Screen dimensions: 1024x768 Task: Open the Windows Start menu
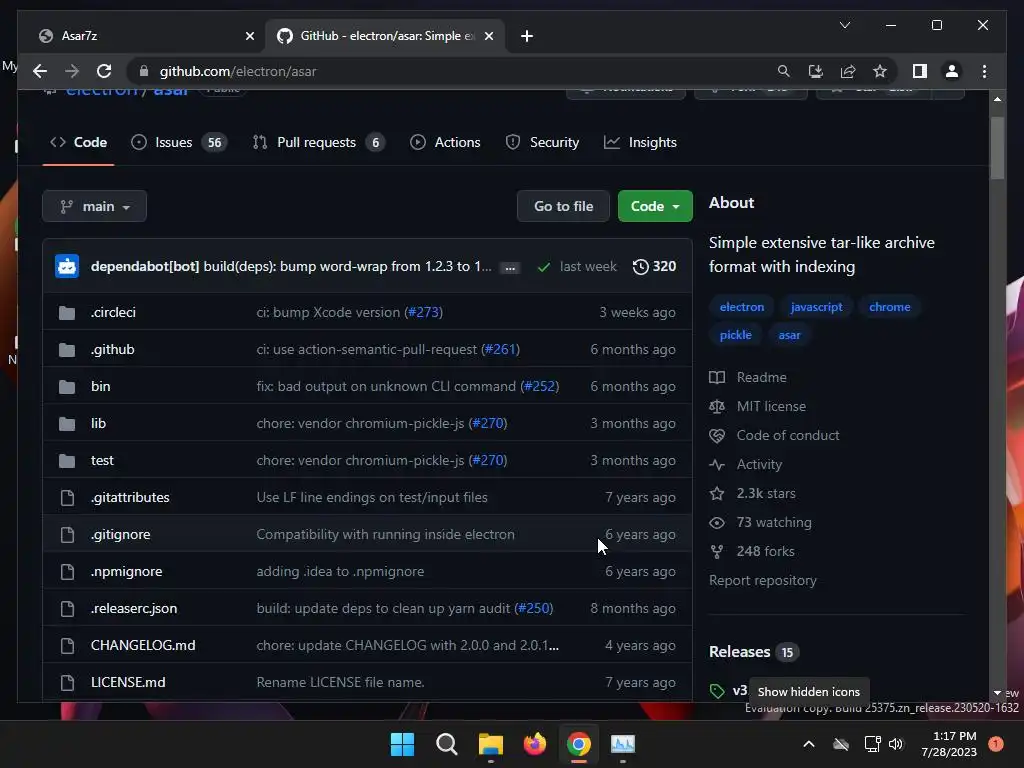tap(402, 744)
